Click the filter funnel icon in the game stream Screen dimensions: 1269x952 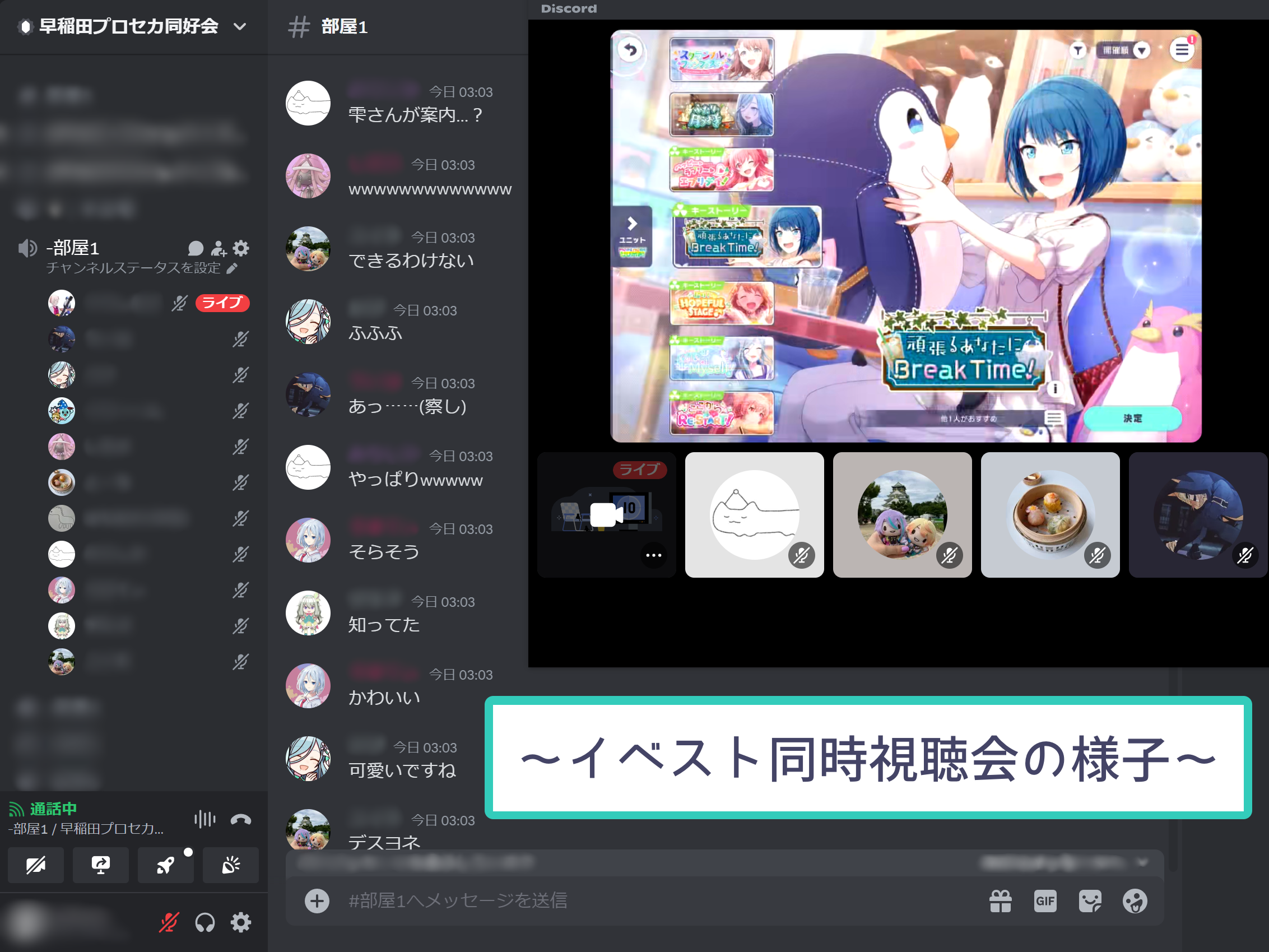1078,50
